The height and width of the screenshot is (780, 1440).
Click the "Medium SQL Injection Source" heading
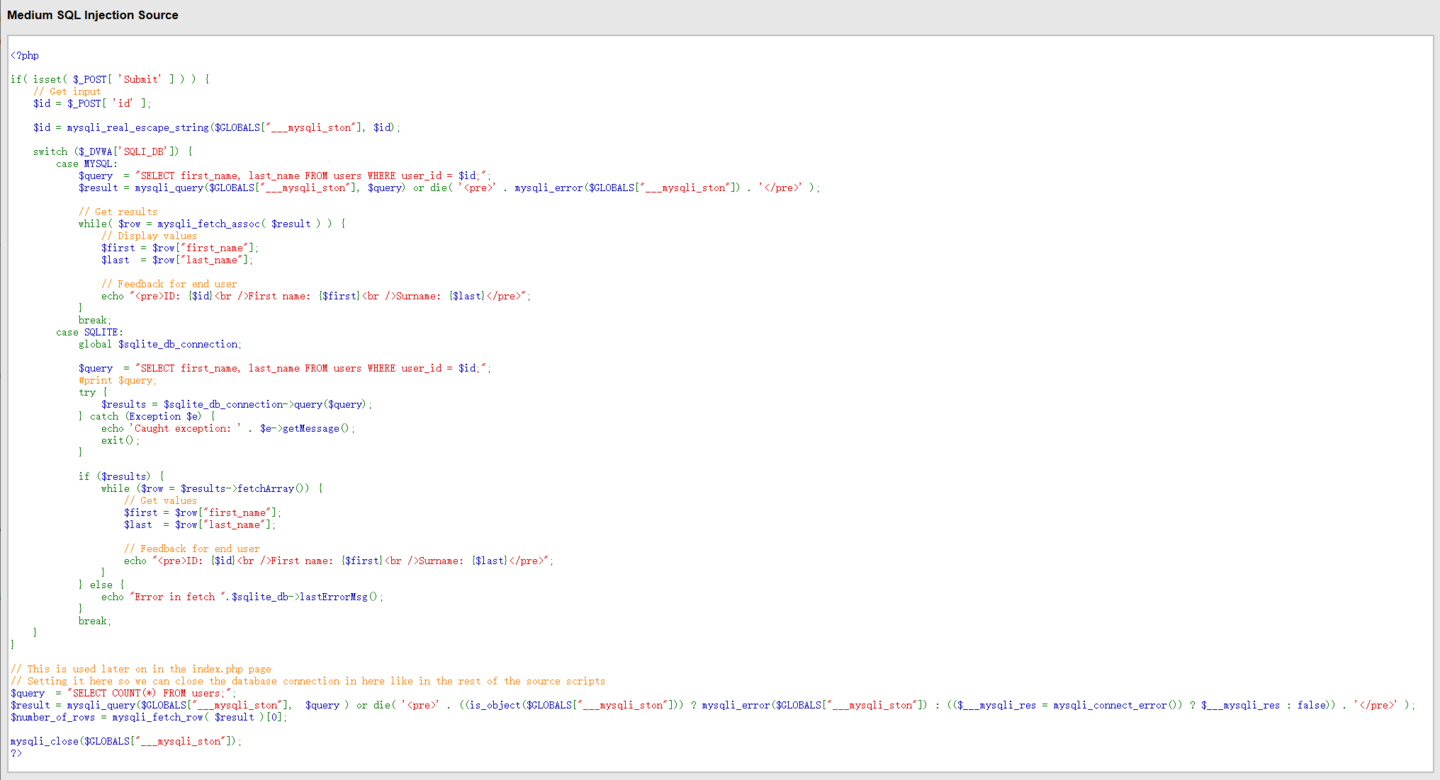click(x=93, y=15)
